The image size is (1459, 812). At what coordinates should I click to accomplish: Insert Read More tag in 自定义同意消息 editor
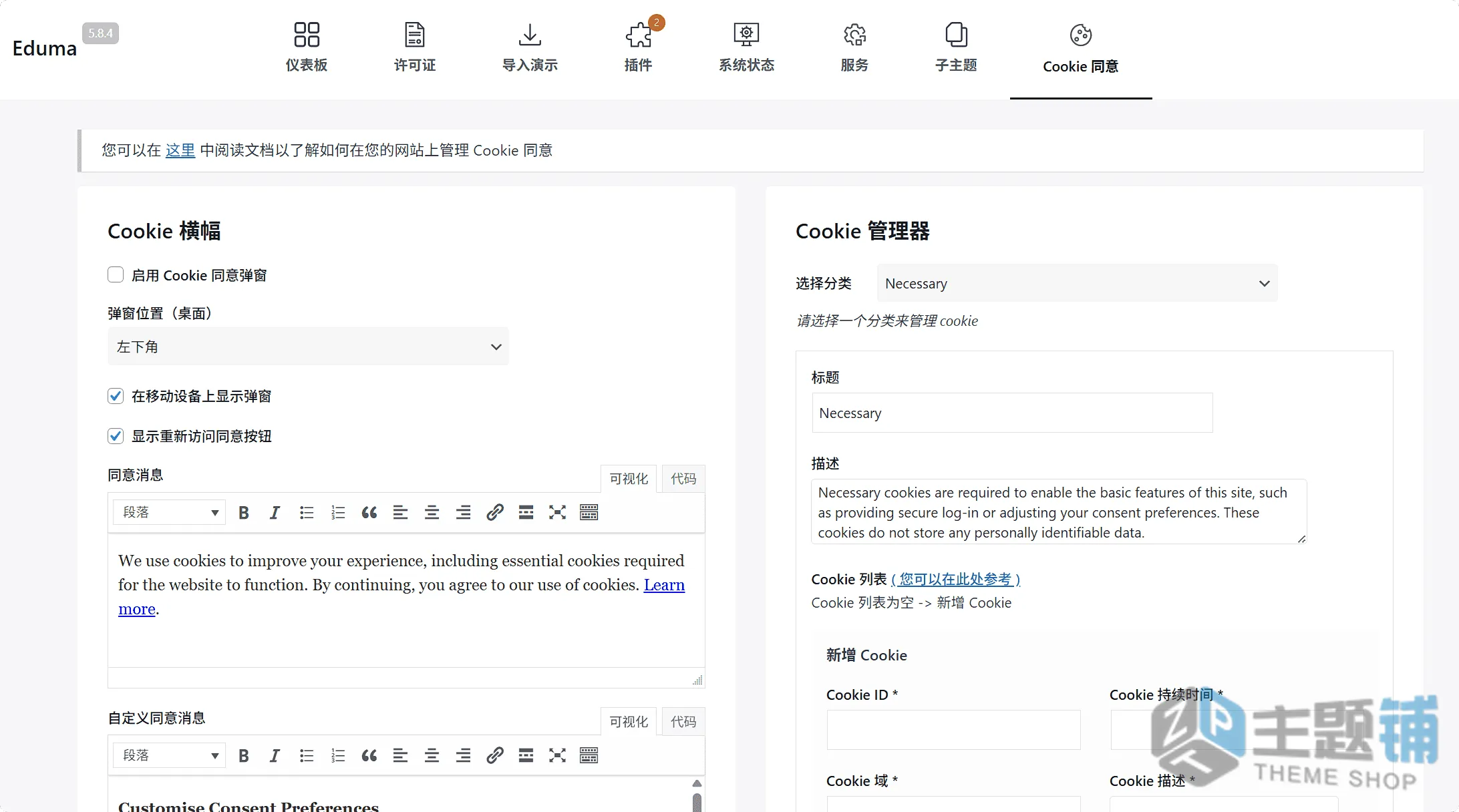[x=526, y=755]
